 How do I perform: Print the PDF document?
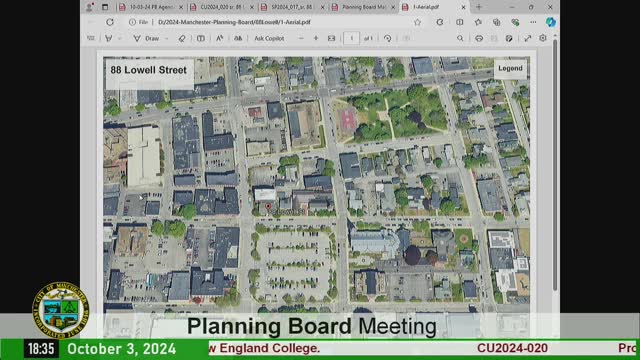coord(479,38)
